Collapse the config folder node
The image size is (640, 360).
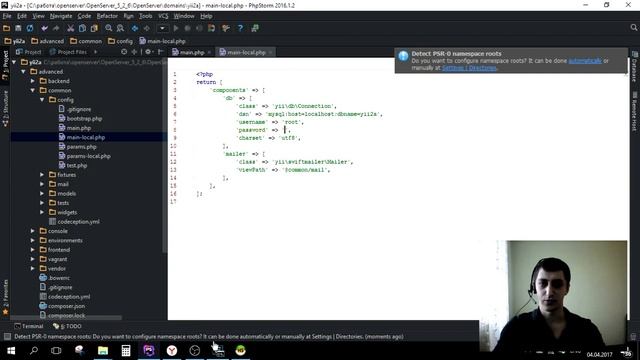(42, 100)
